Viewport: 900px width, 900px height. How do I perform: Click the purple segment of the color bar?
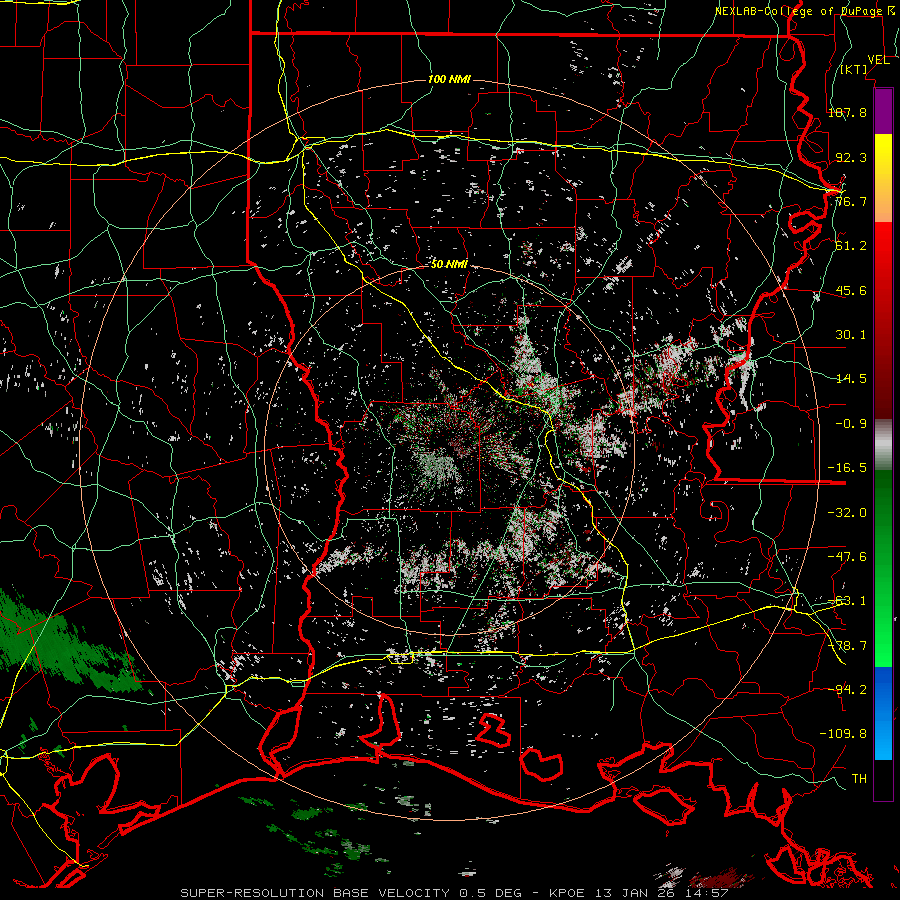(x=883, y=112)
